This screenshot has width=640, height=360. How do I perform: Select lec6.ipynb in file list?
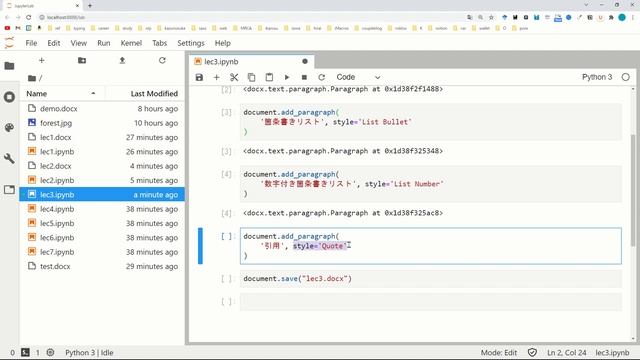pyautogui.click(x=102, y=238)
